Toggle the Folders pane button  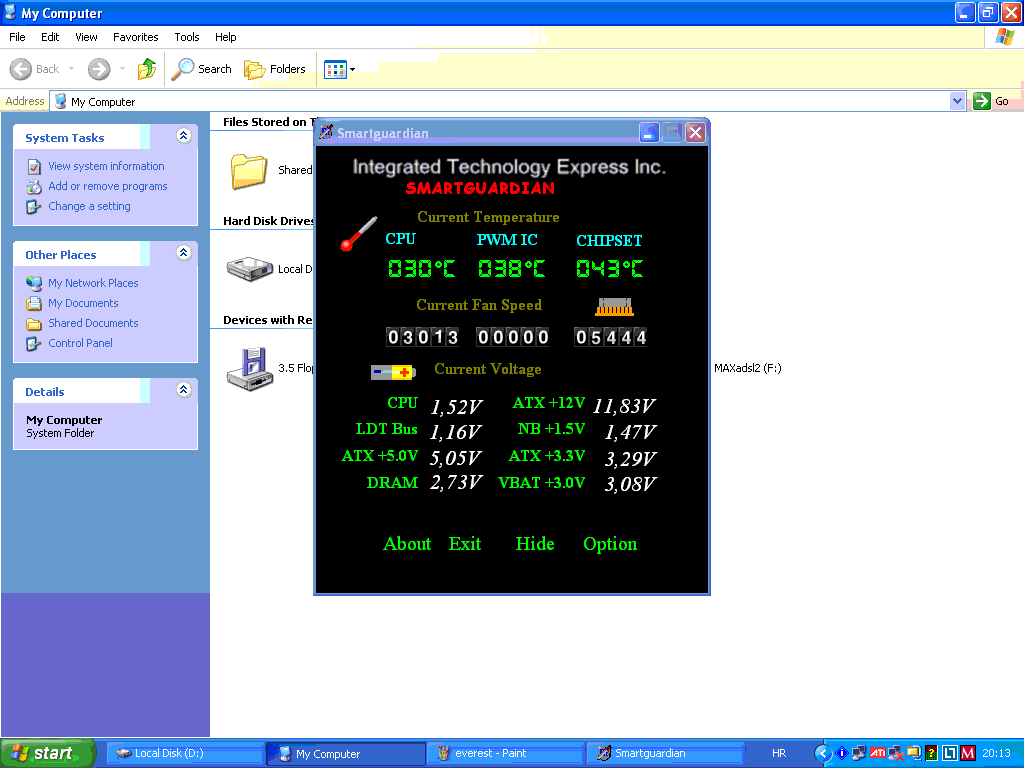pyautogui.click(x=276, y=69)
